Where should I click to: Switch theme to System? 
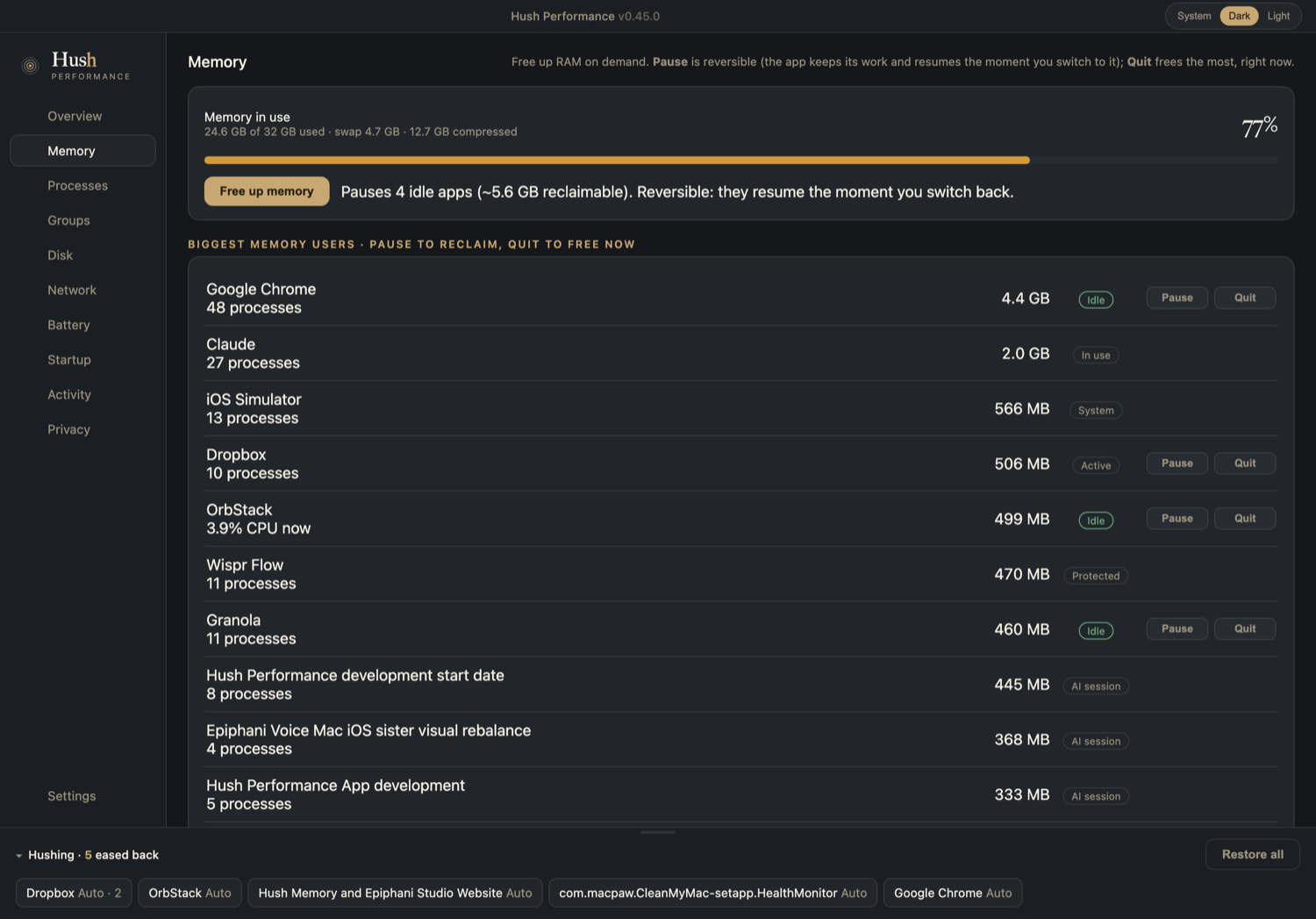(1194, 16)
